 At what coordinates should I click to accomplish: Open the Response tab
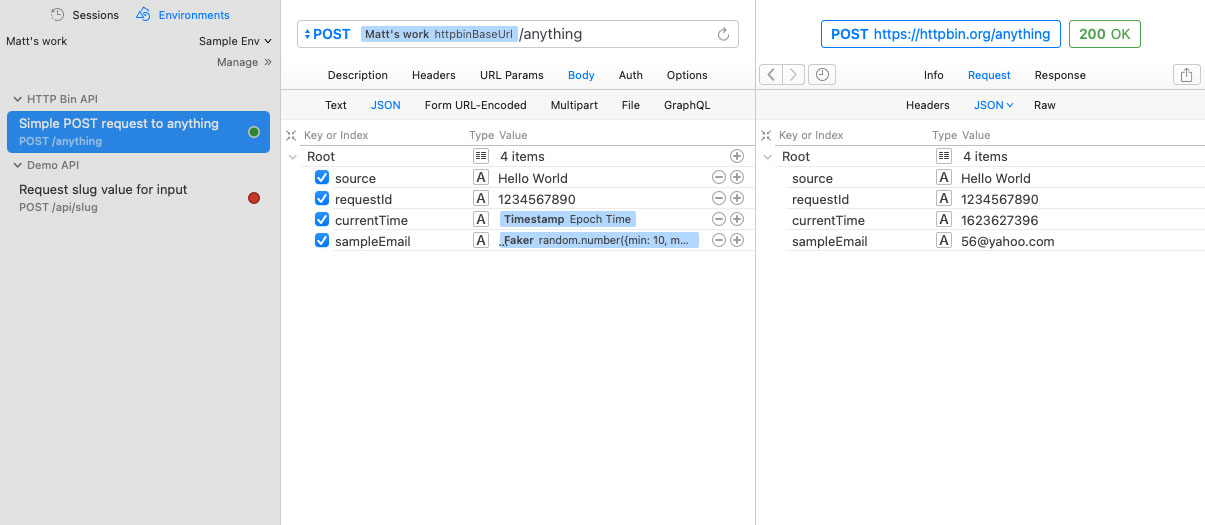[1059, 75]
